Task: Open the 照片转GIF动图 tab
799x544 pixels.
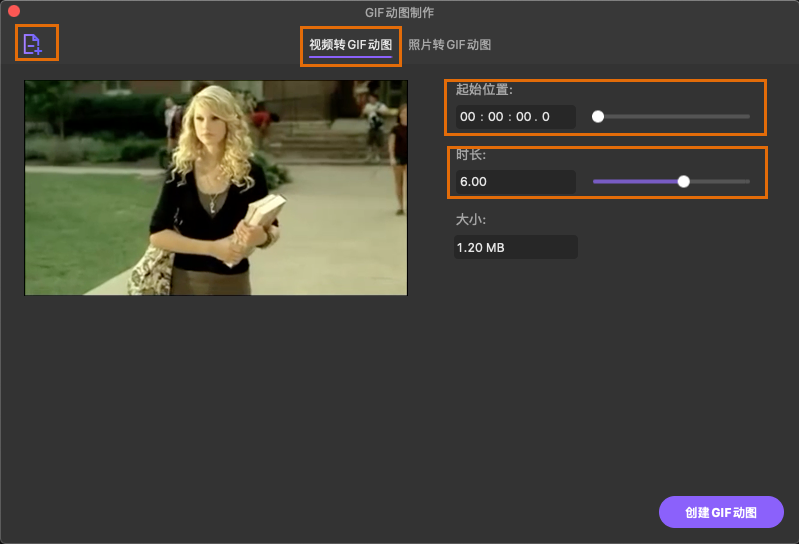Action: point(450,45)
